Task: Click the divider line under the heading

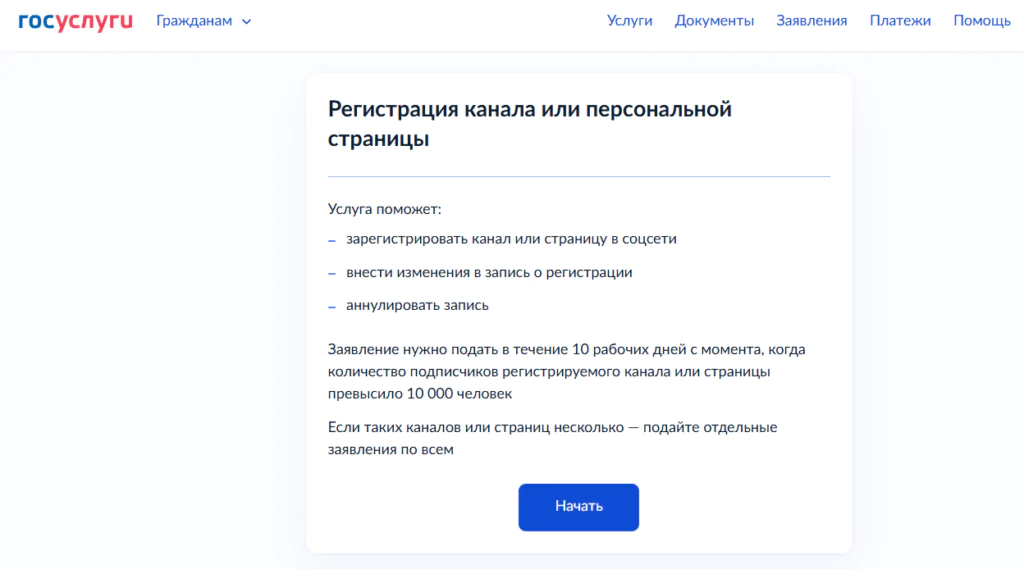Action: (579, 176)
